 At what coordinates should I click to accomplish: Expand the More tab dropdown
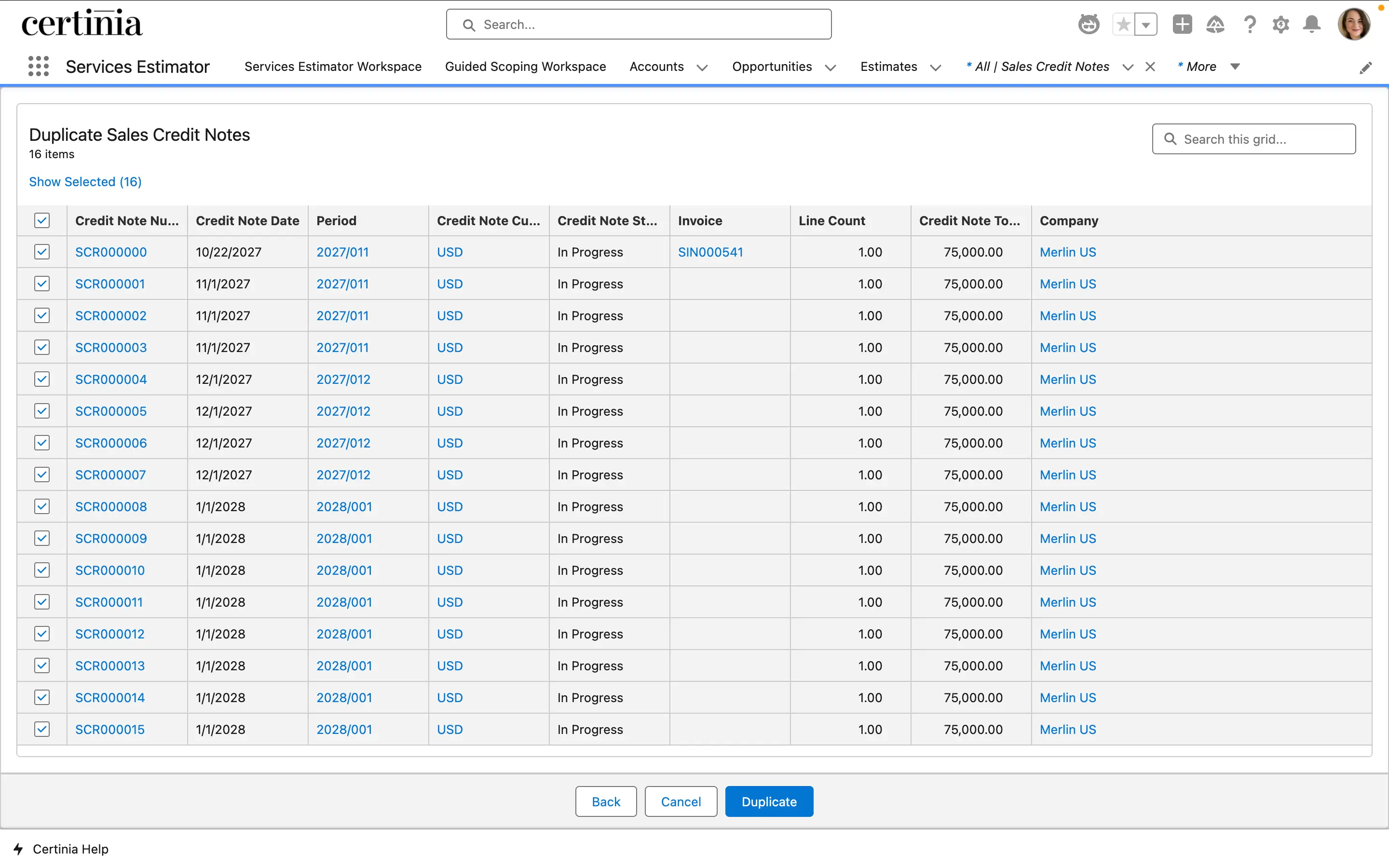(x=1235, y=67)
